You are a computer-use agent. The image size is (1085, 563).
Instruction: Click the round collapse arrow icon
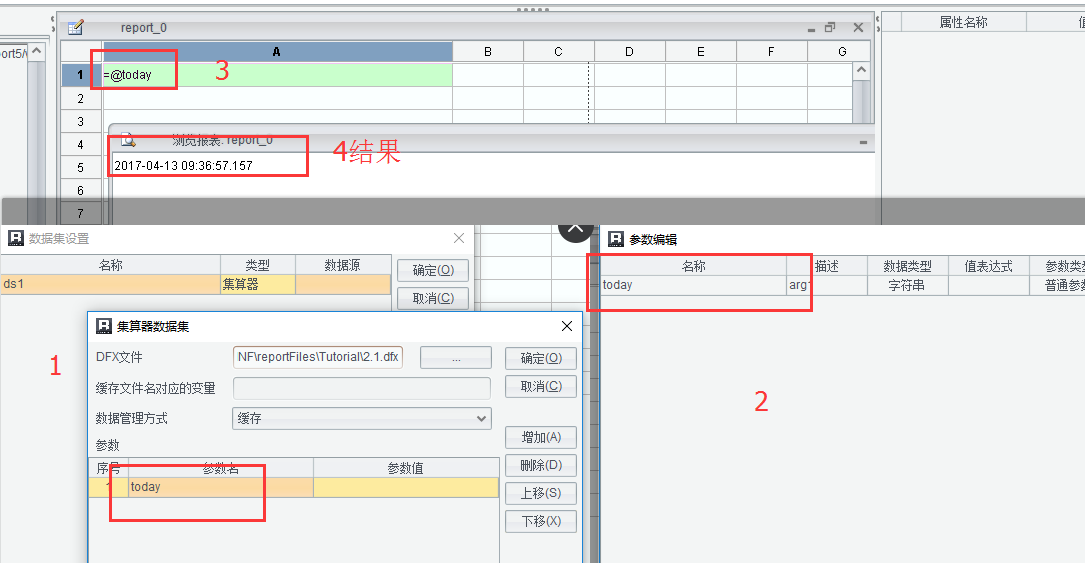[576, 230]
